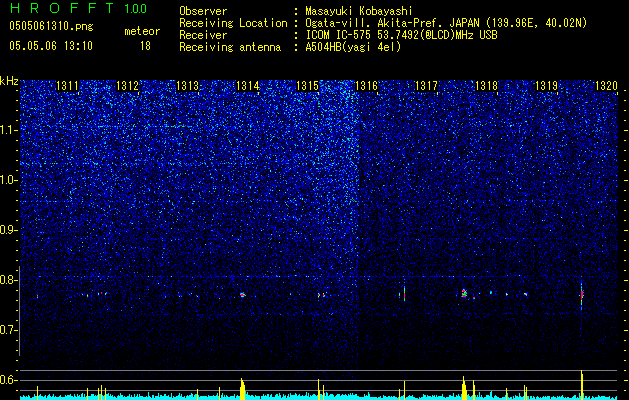The width and height of the screenshot is (629, 400).
Task: Click the Receiver field label
Action: [x=203, y=35]
